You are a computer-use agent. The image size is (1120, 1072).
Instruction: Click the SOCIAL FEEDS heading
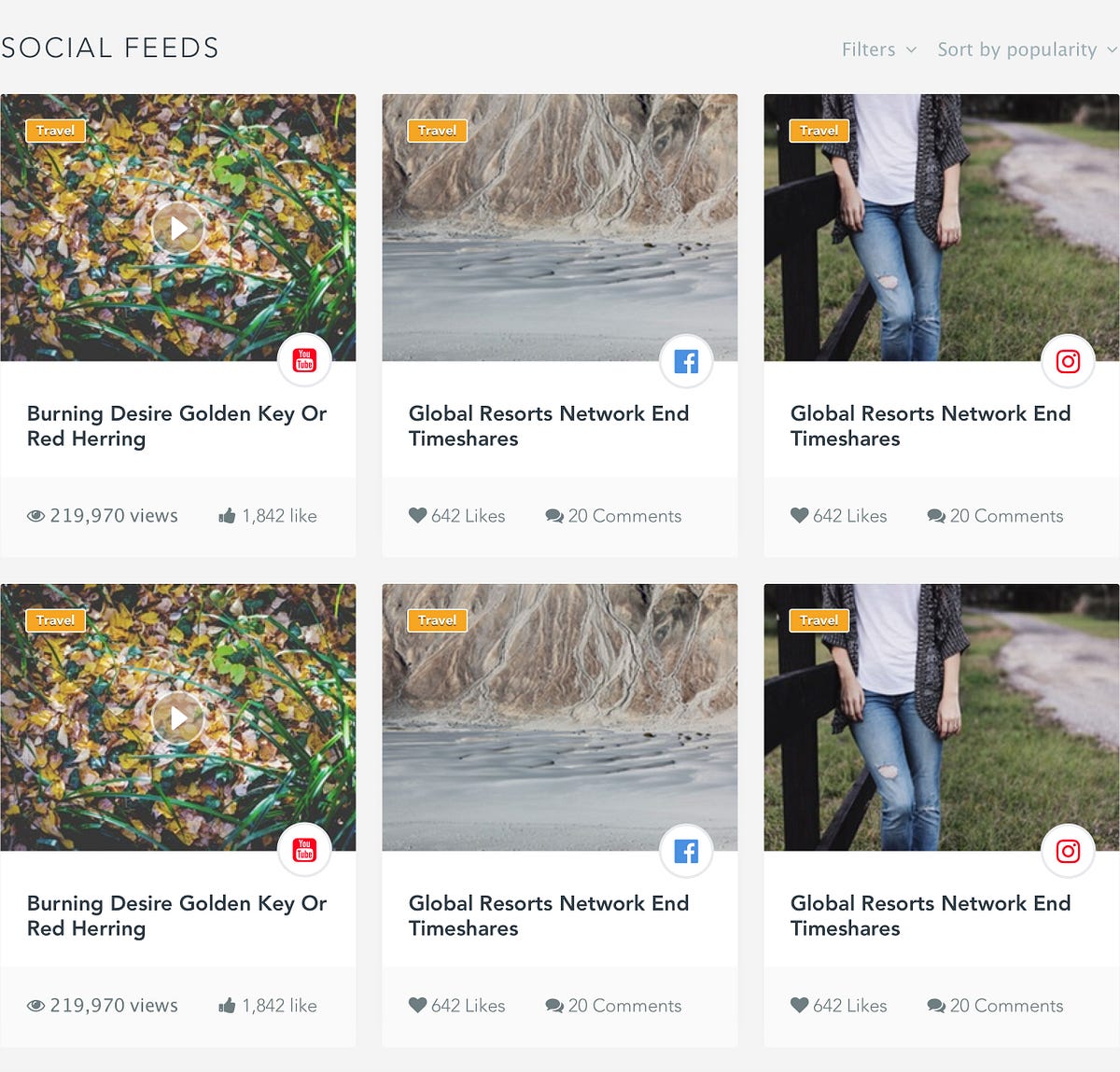click(x=110, y=48)
